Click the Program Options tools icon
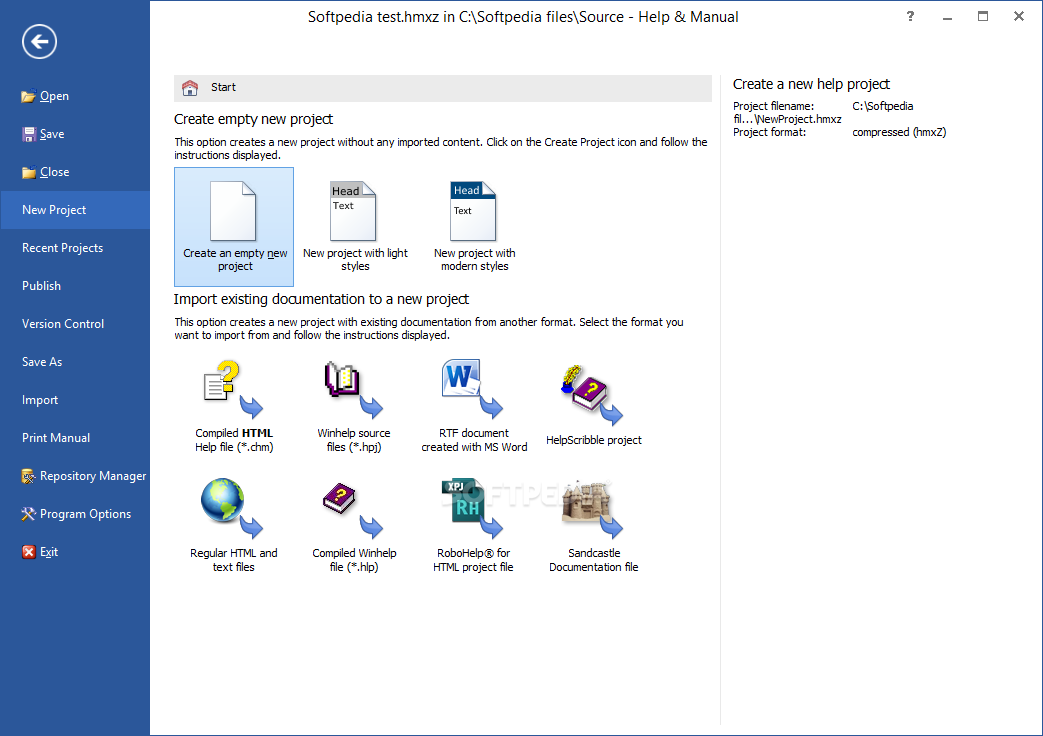Viewport: 1043px width, 736px height. [x=28, y=514]
